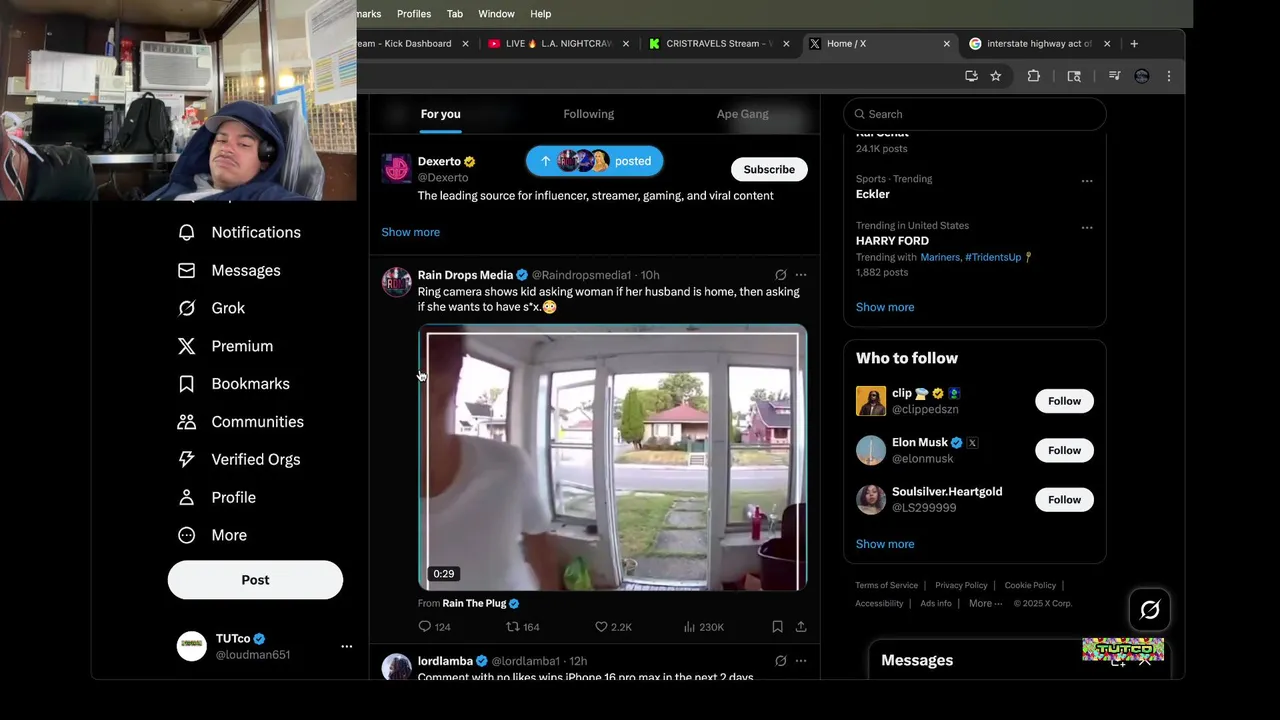Bookmark this page with star icon
Image resolution: width=1280 pixels, height=720 pixels.
996,76
